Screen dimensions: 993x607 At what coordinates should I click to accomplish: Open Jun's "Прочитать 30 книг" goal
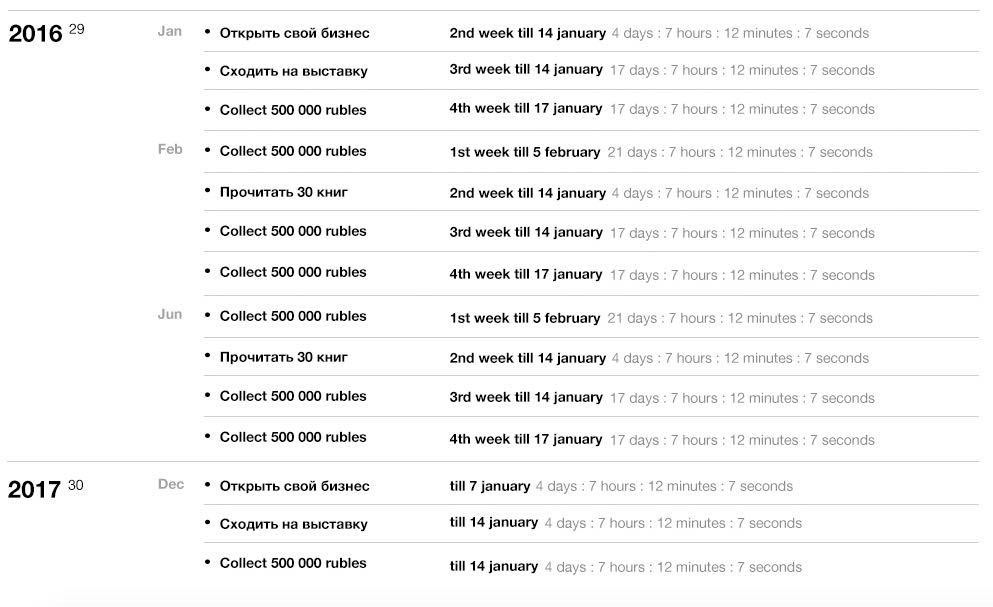tap(283, 357)
